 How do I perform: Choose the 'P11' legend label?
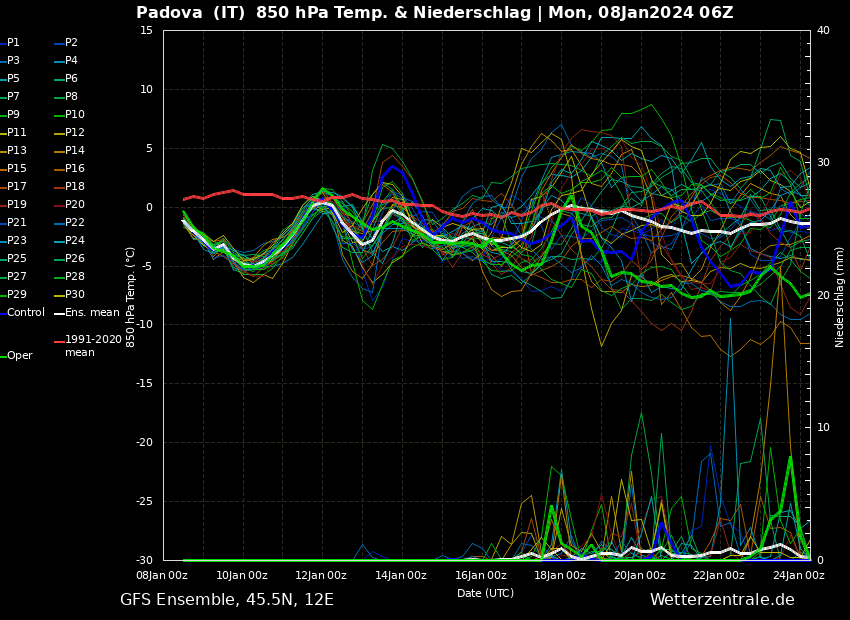tap(17, 132)
